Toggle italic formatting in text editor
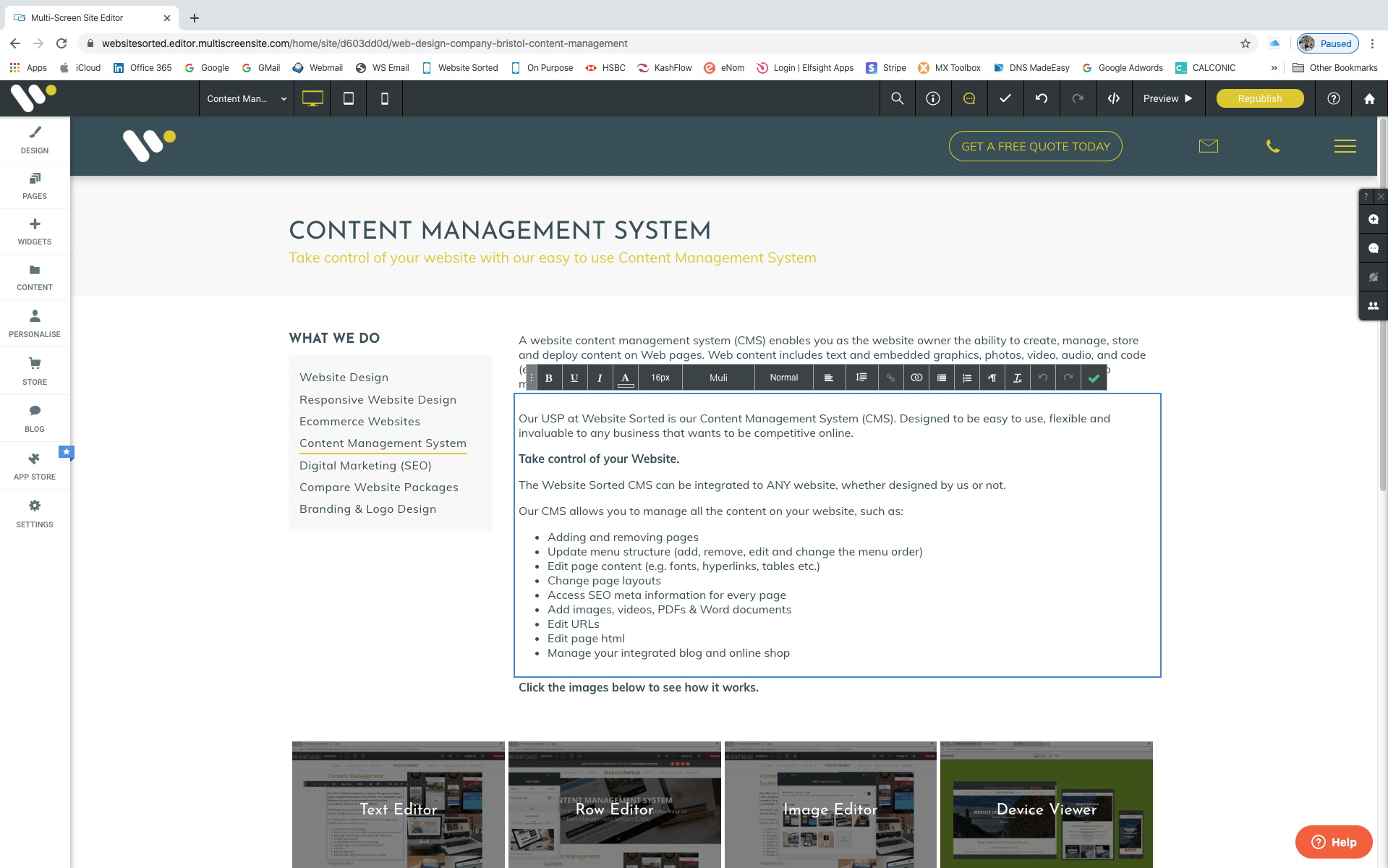 point(600,377)
